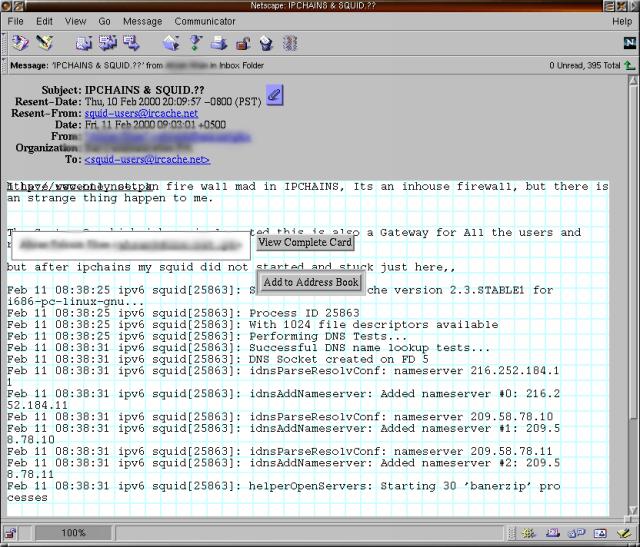Image resolution: width=640 pixels, height=547 pixels.
Task: Open the Security padlock toolbar icon
Action: pos(243,43)
